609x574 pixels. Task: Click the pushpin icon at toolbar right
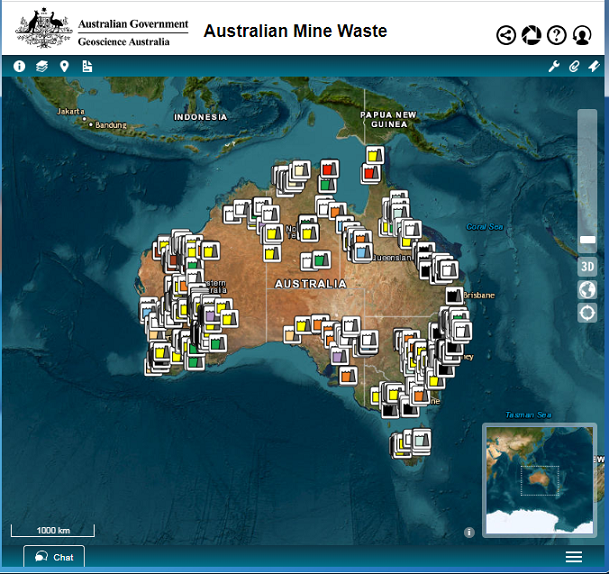tap(594, 66)
